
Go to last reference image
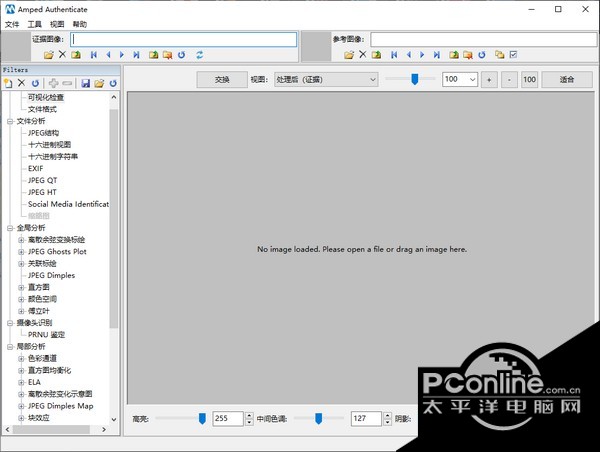pyautogui.click(x=437, y=55)
